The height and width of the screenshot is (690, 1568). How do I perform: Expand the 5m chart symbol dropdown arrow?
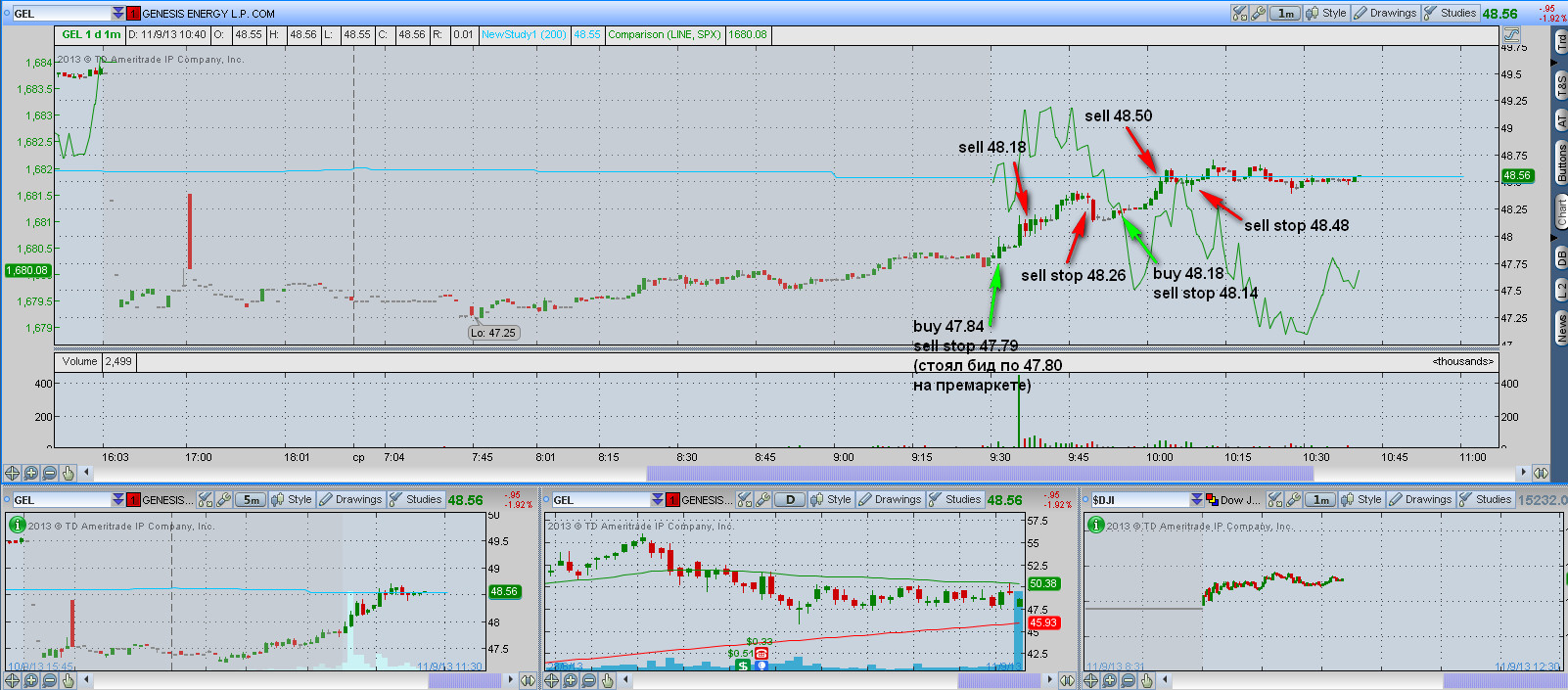118,500
